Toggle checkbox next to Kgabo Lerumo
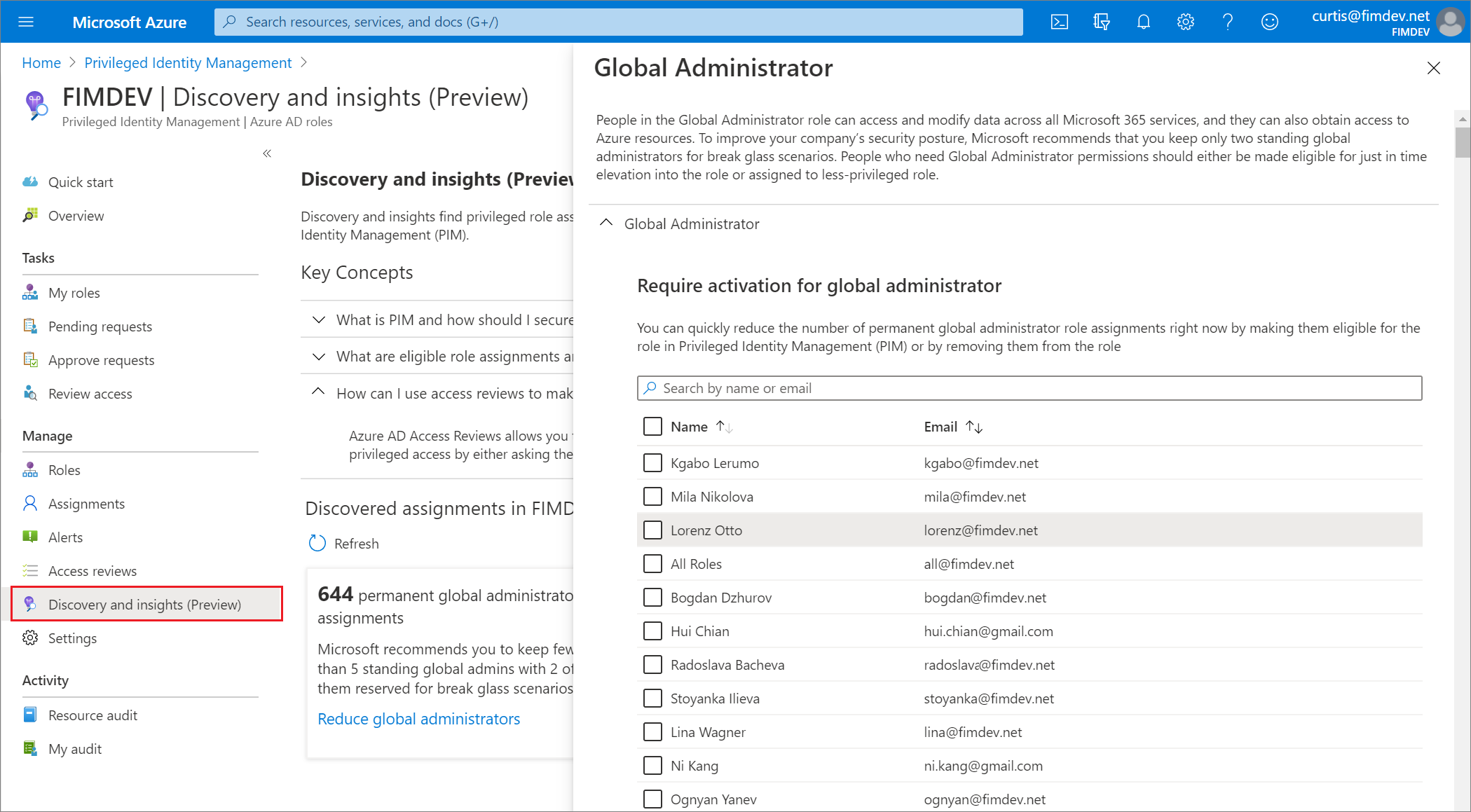 coord(651,462)
